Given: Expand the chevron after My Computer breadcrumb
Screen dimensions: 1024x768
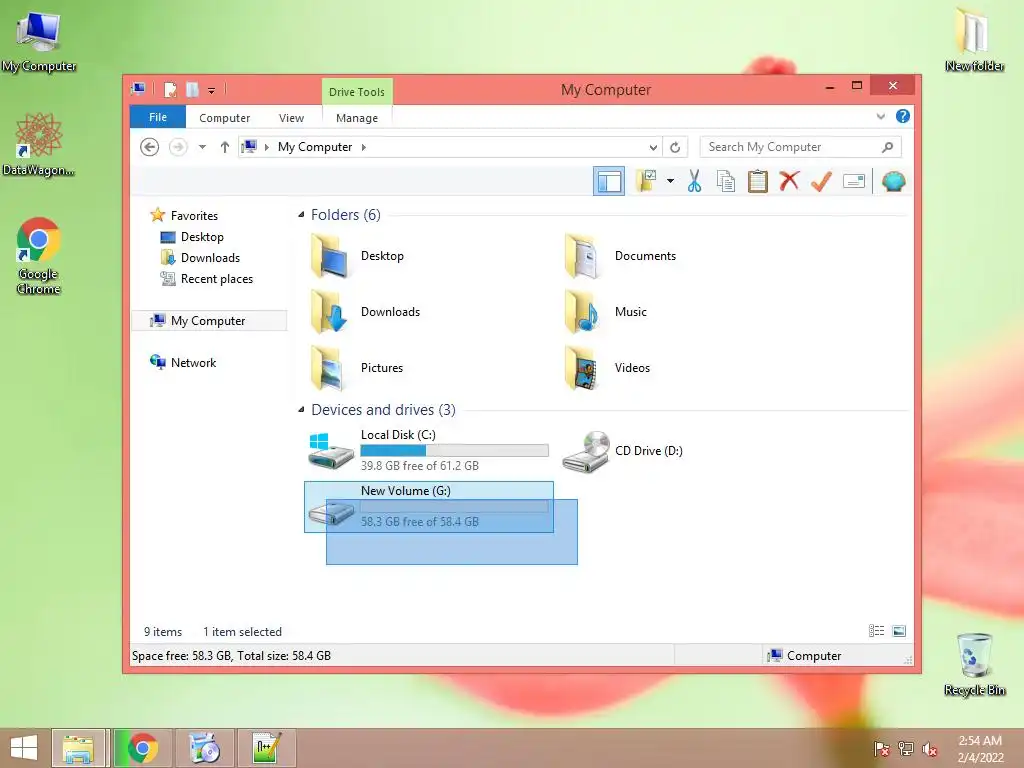Looking at the screenshot, I should pyautogui.click(x=364, y=147).
